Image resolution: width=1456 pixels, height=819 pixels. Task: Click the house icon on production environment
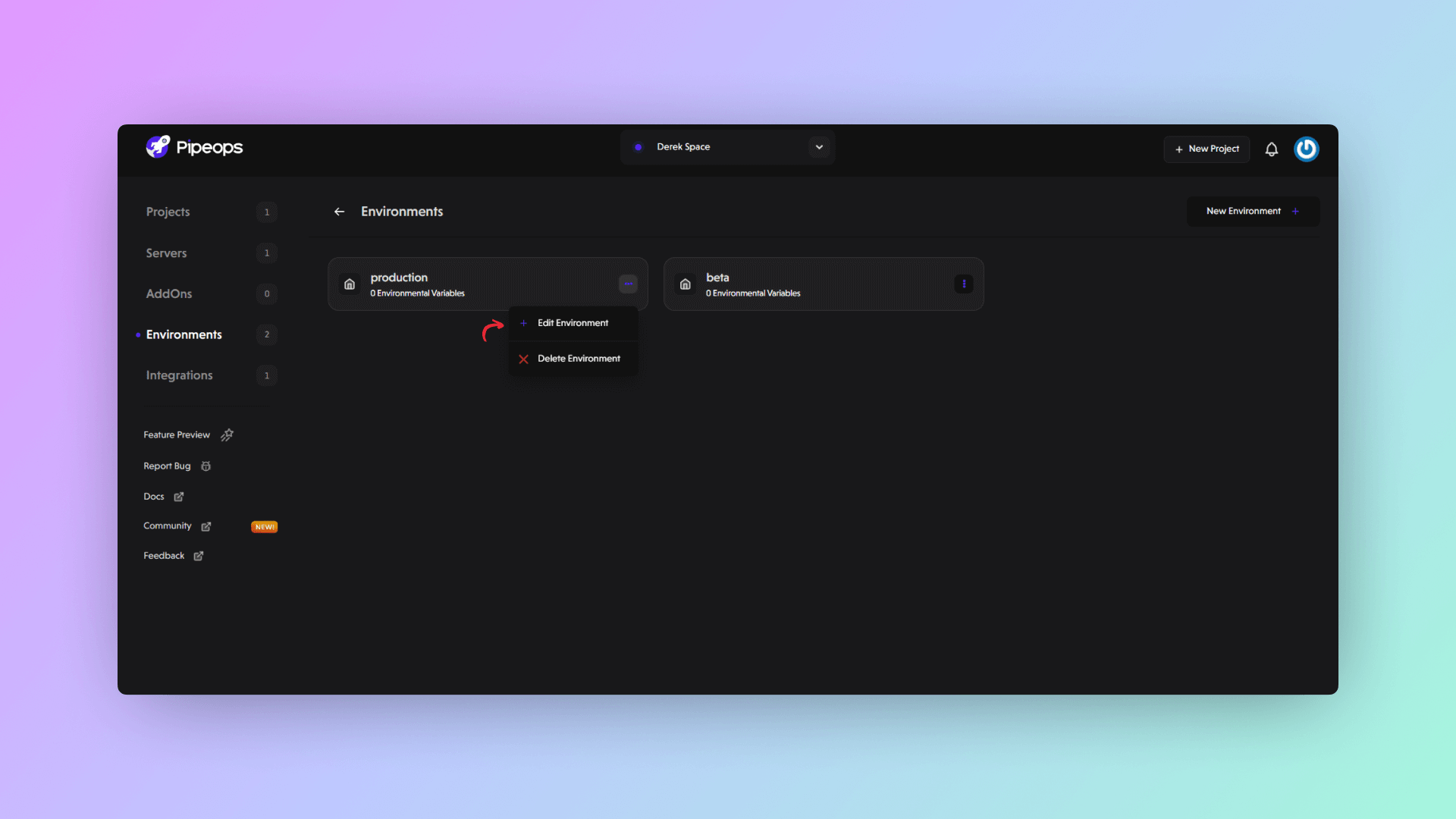click(349, 284)
